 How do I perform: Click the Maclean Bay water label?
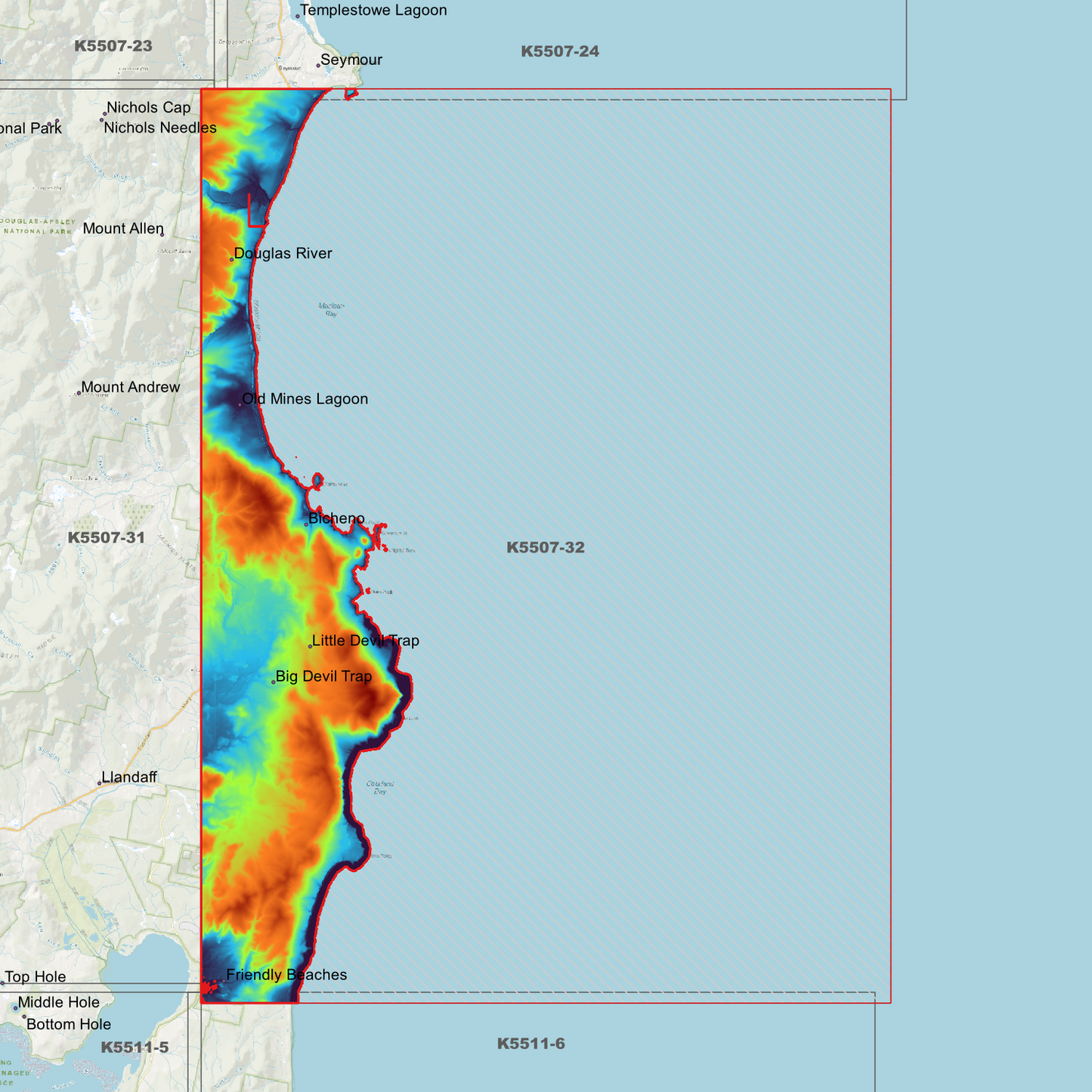331,311
